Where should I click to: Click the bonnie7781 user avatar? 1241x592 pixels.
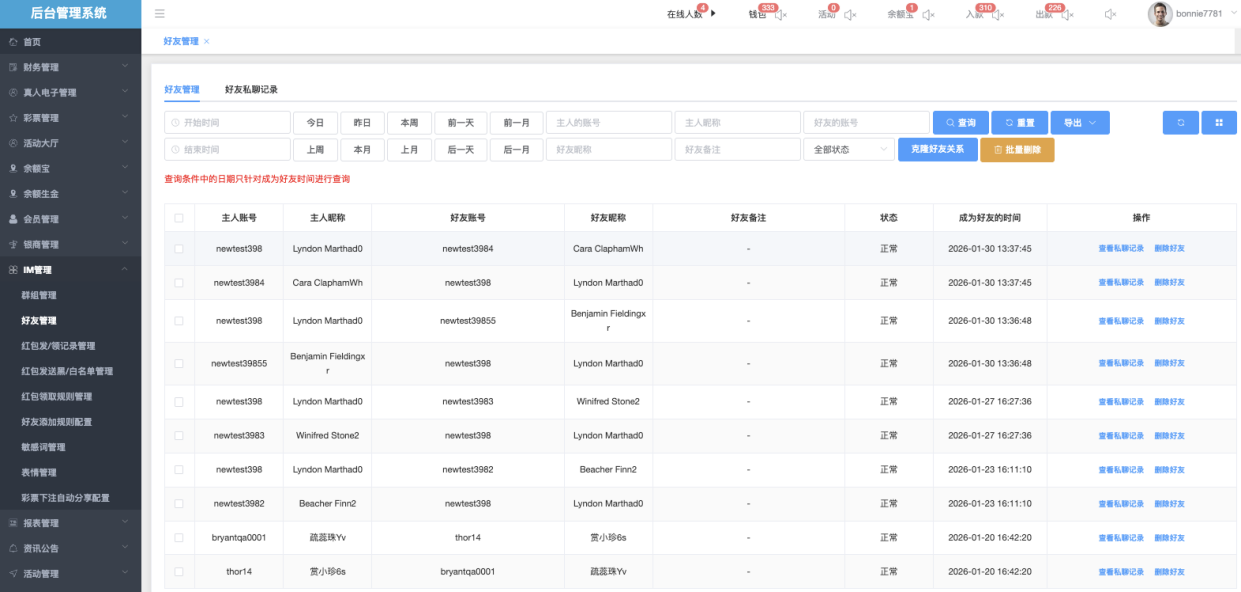pos(1159,14)
